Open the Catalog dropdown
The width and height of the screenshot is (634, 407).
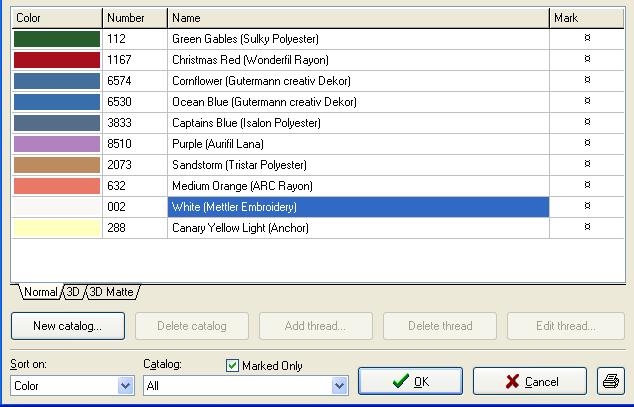(340, 386)
